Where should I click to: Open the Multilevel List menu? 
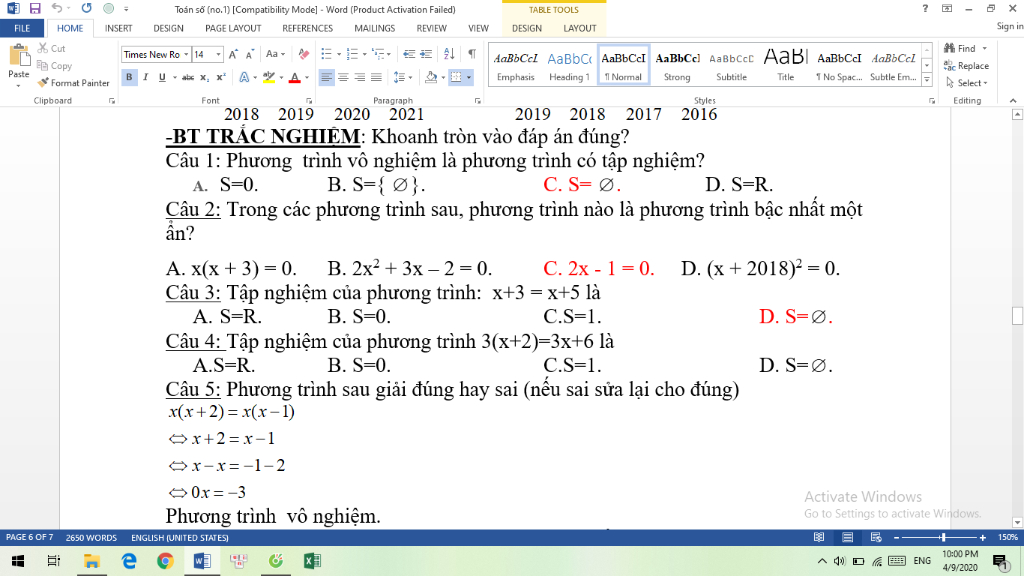pyautogui.click(x=380, y=54)
